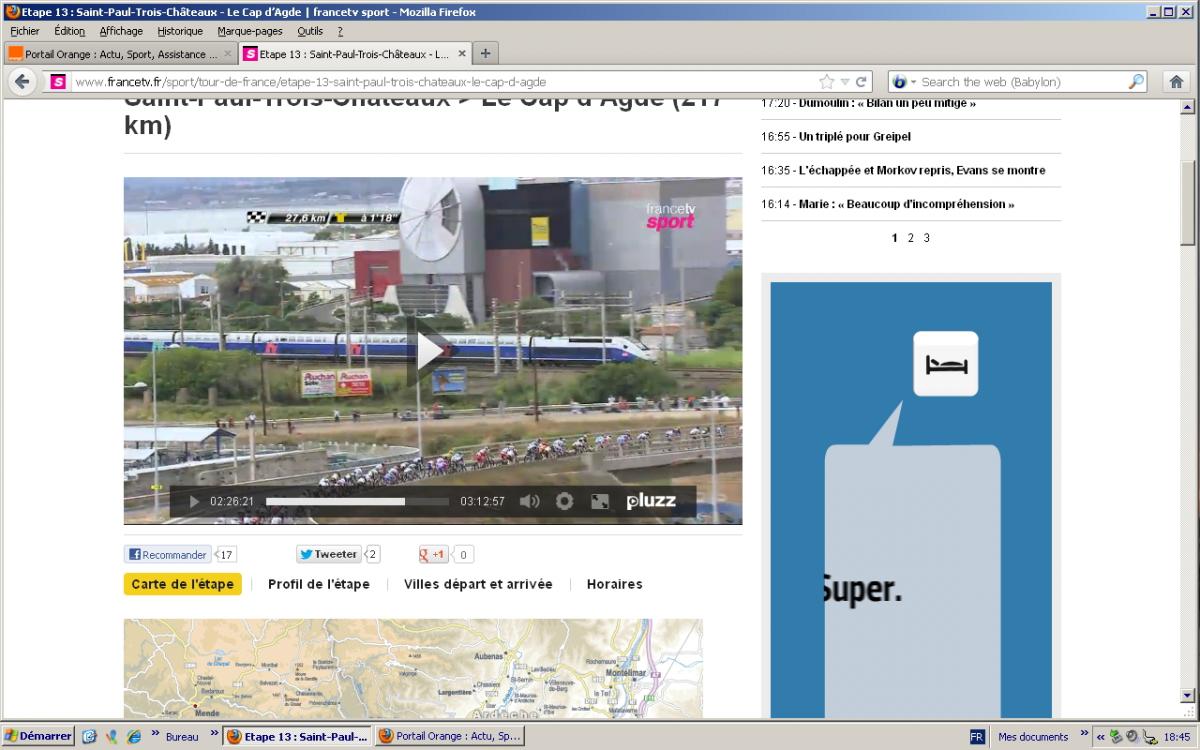
Task: Open the Démarrer start menu
Action: click(38, 737)
